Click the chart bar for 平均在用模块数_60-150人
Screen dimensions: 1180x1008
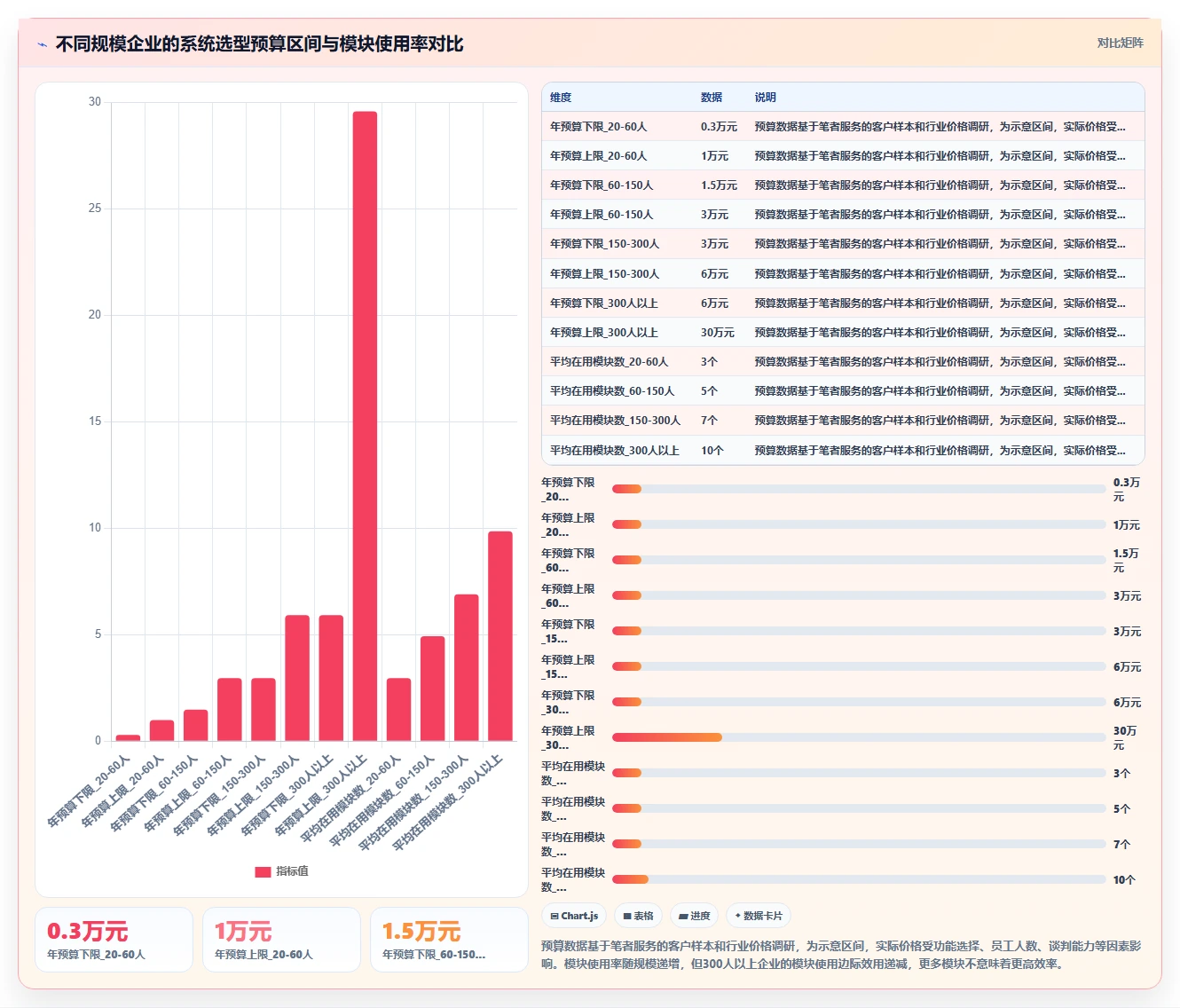pos(433,689)
